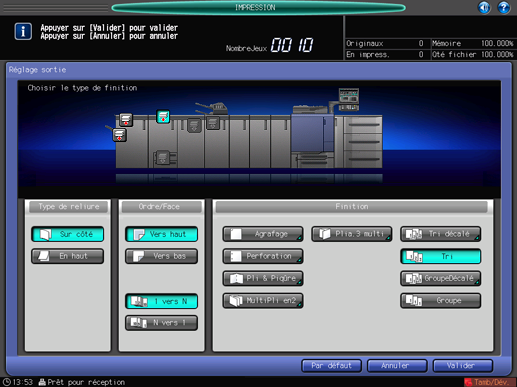Click the Valider button
Viewport: 517px width, 387px height.
(463, 366)
